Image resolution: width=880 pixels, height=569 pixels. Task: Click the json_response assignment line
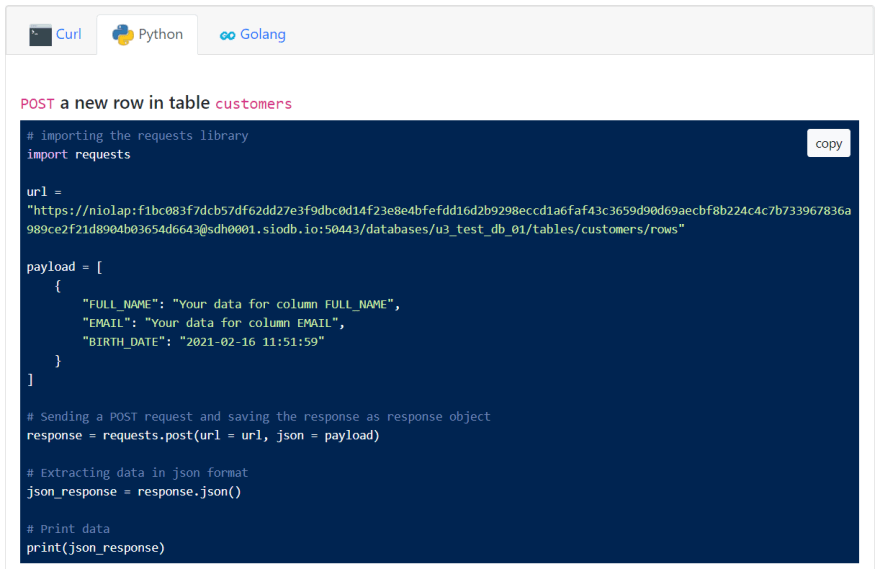[x=134, y=492]
